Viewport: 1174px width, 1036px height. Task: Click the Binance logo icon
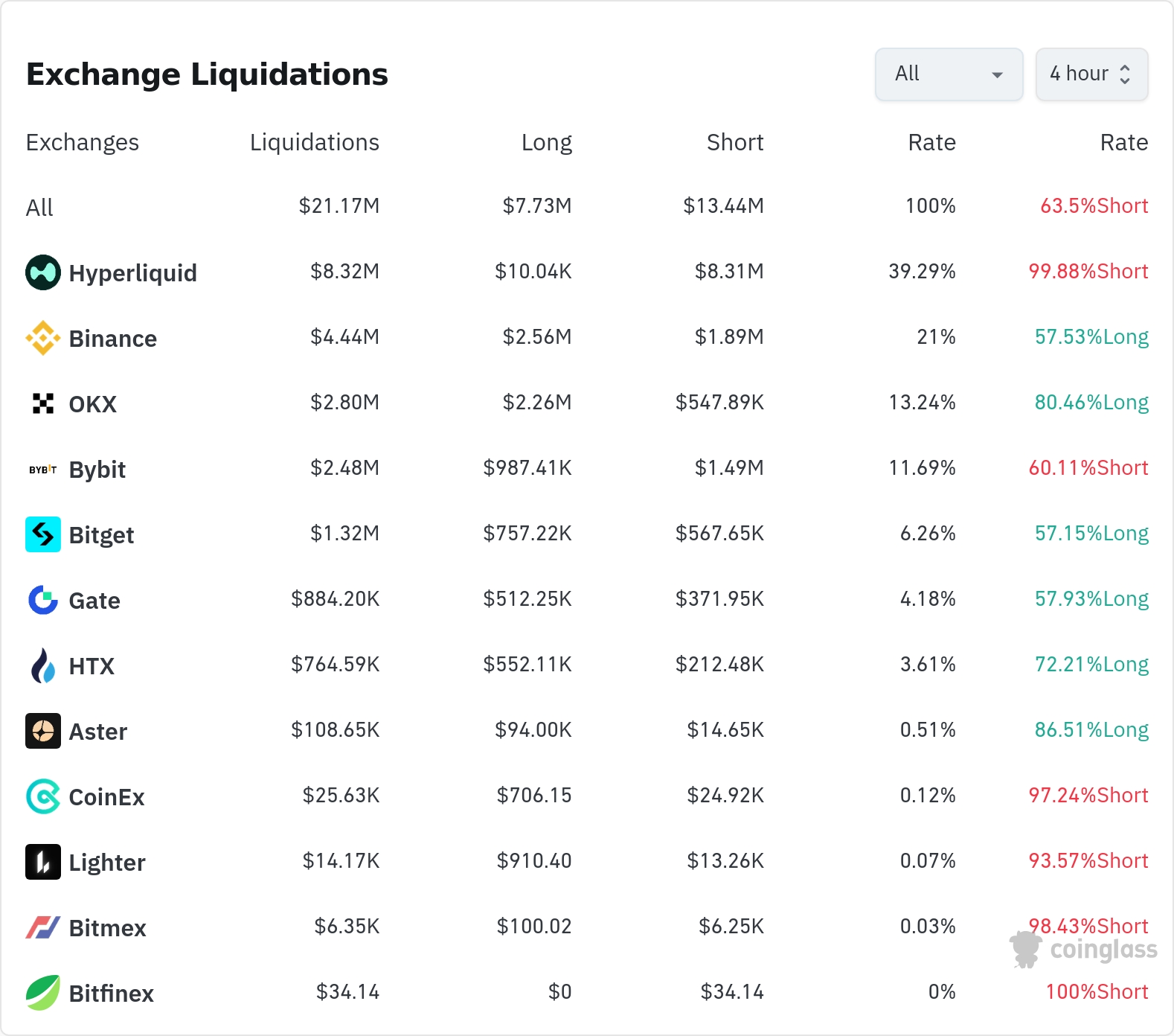[43, 338]
